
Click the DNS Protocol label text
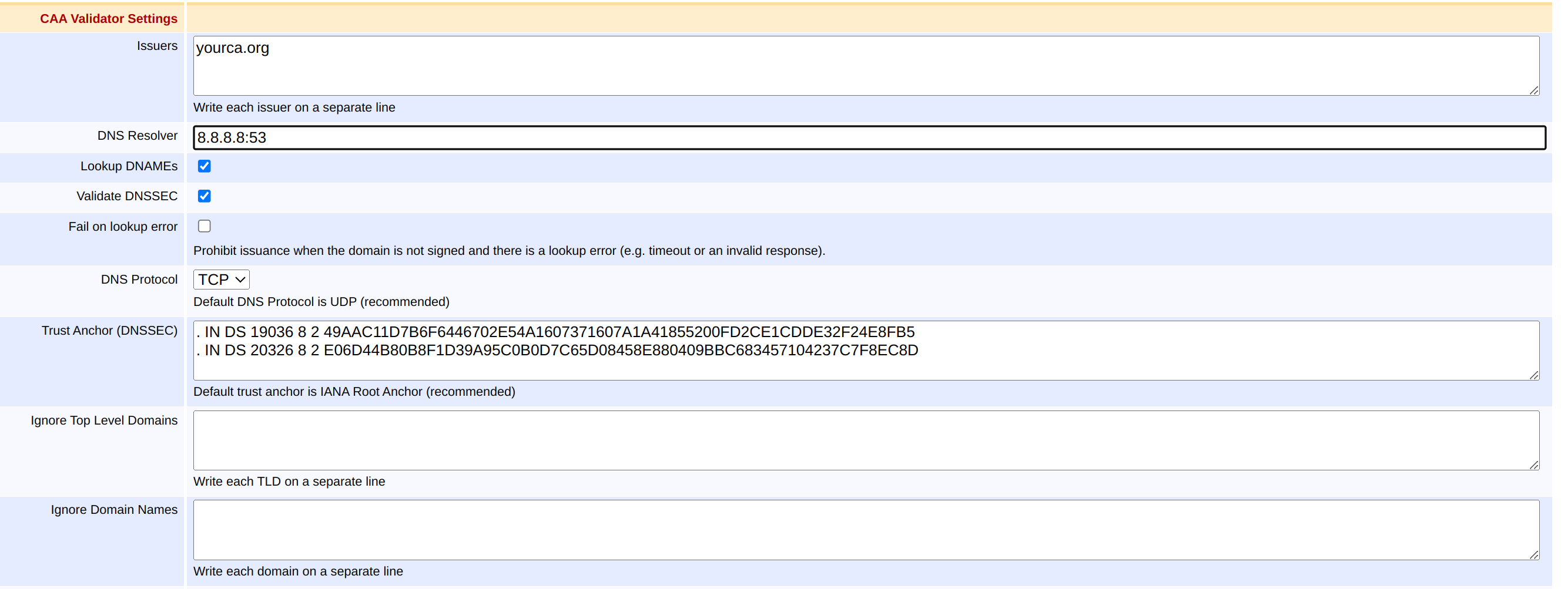(x=139, y=280)
